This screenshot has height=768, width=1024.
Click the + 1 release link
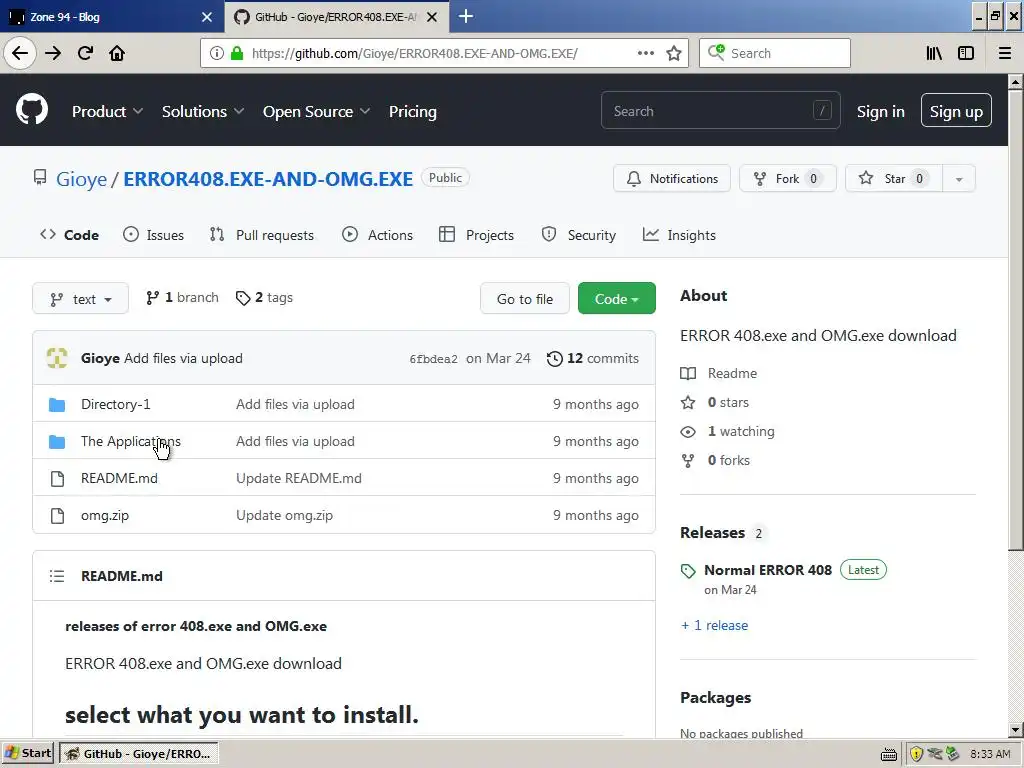(x=714, y=626)
